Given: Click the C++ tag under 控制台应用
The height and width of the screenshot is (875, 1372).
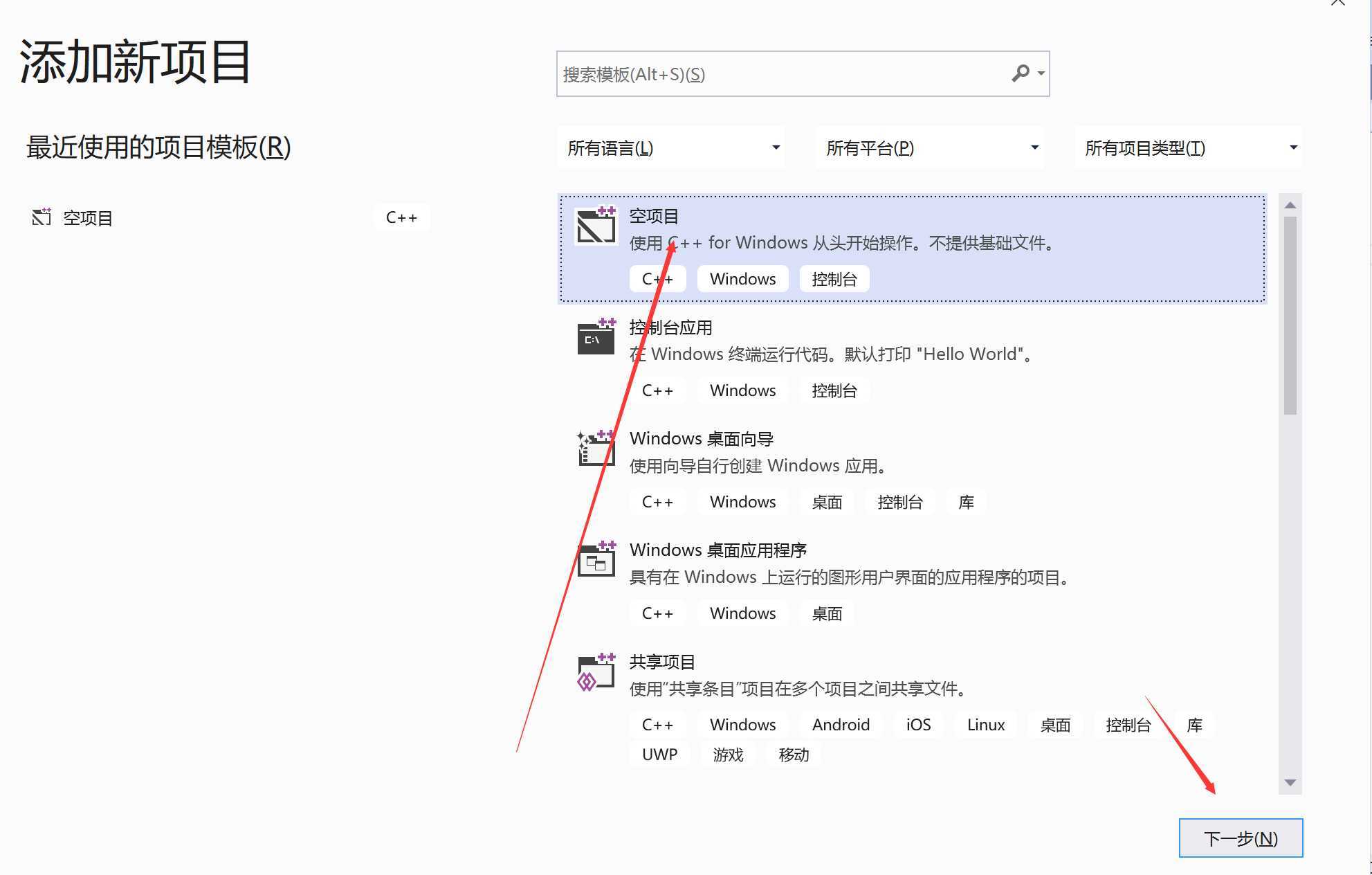Looking at the screenshot, I should pyautogui.click(x=657, y=390).
